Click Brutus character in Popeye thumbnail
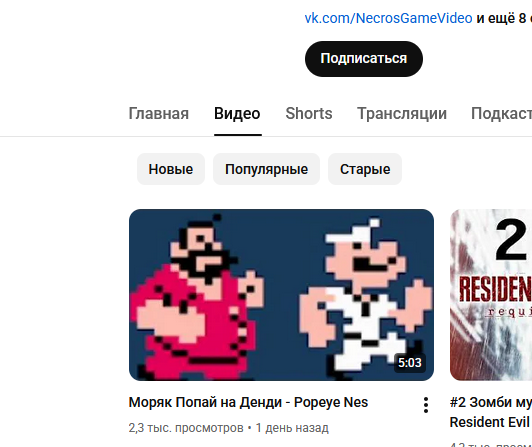 coord(198,297)
